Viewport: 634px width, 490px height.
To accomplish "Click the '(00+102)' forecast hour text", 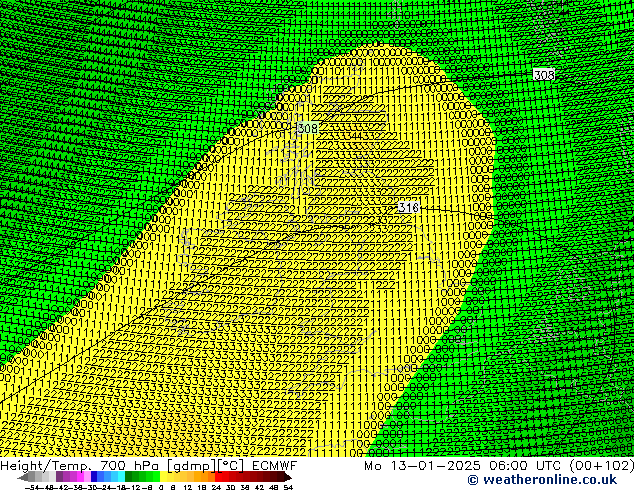I will point(601,465).
